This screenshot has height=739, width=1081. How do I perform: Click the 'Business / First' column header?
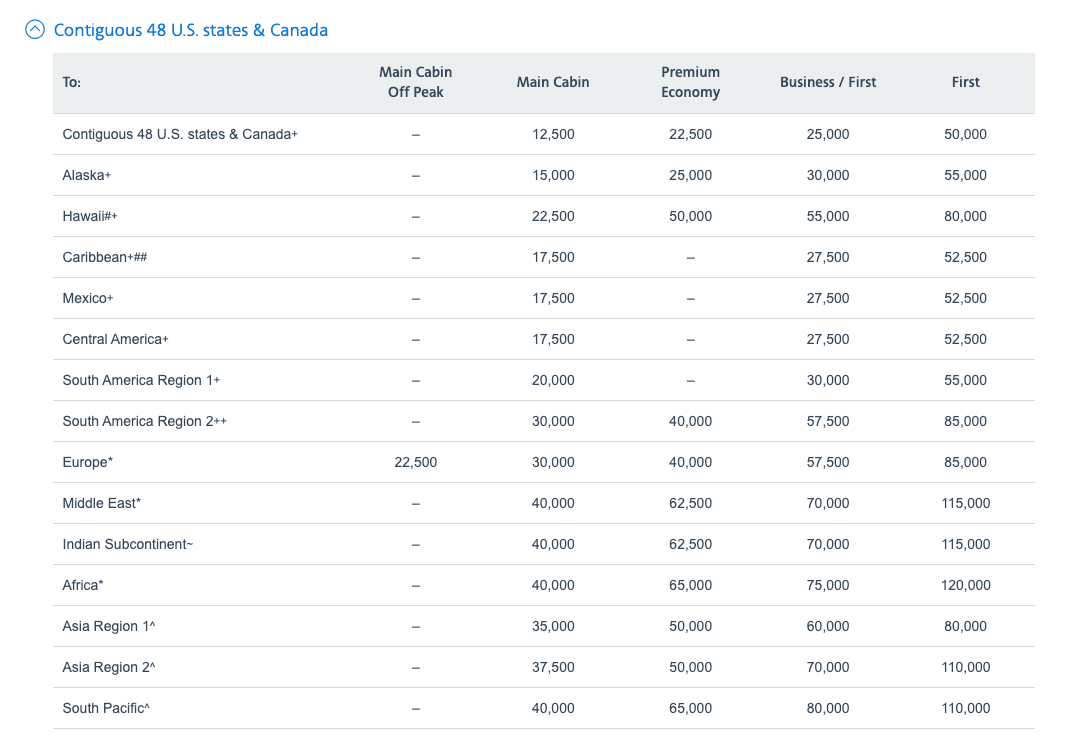pos(827,82)
